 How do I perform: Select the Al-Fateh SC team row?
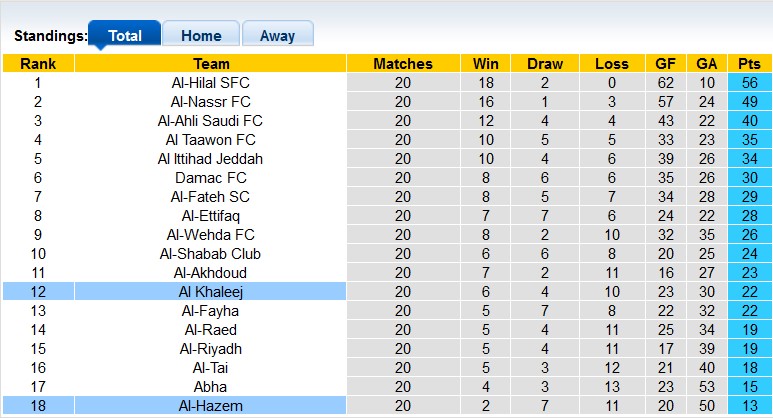pos(211,197)
